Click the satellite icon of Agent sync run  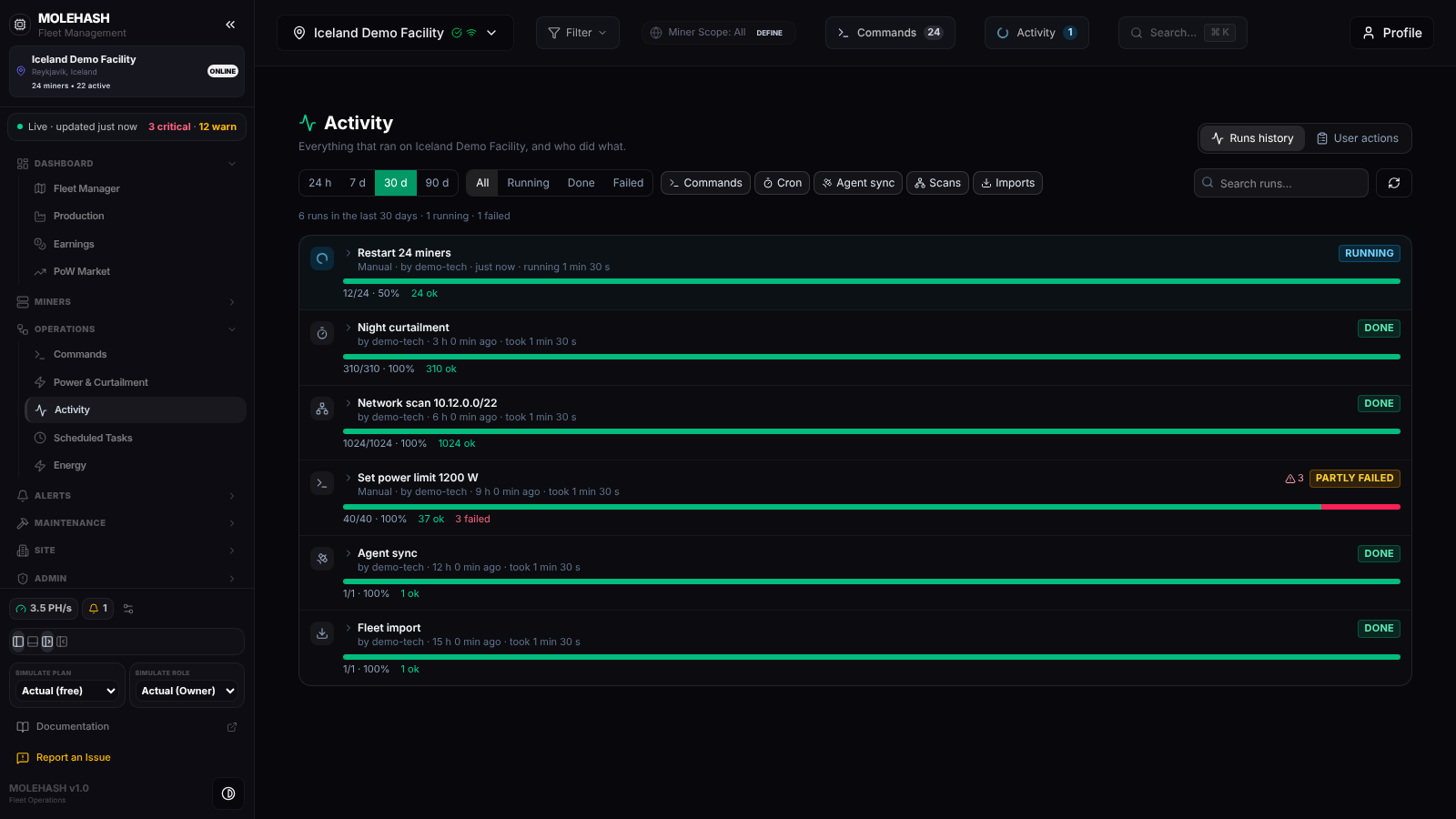click(322, 559)
